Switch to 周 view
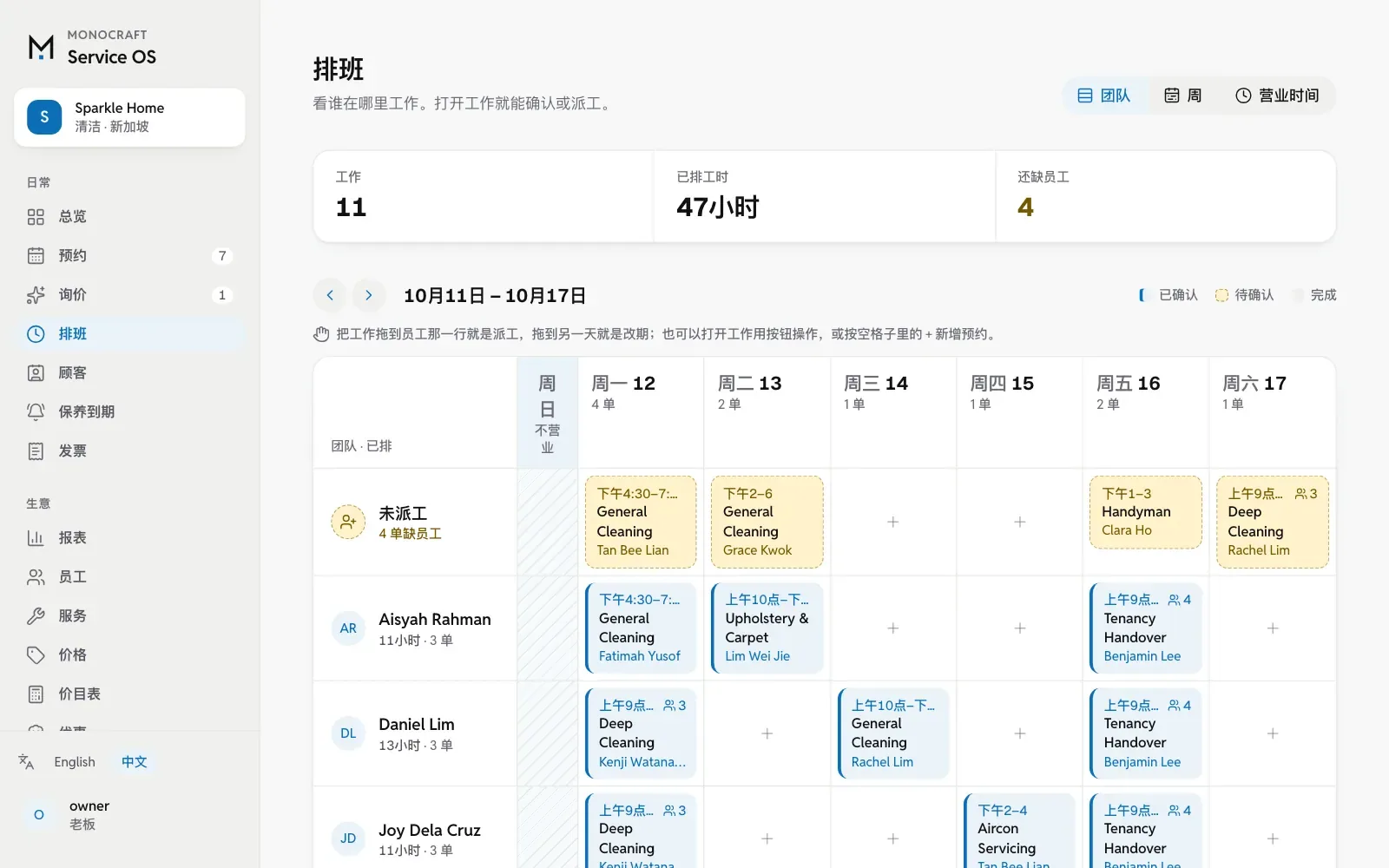This screenshot has width=1389, height=868. pos(1182,95)
